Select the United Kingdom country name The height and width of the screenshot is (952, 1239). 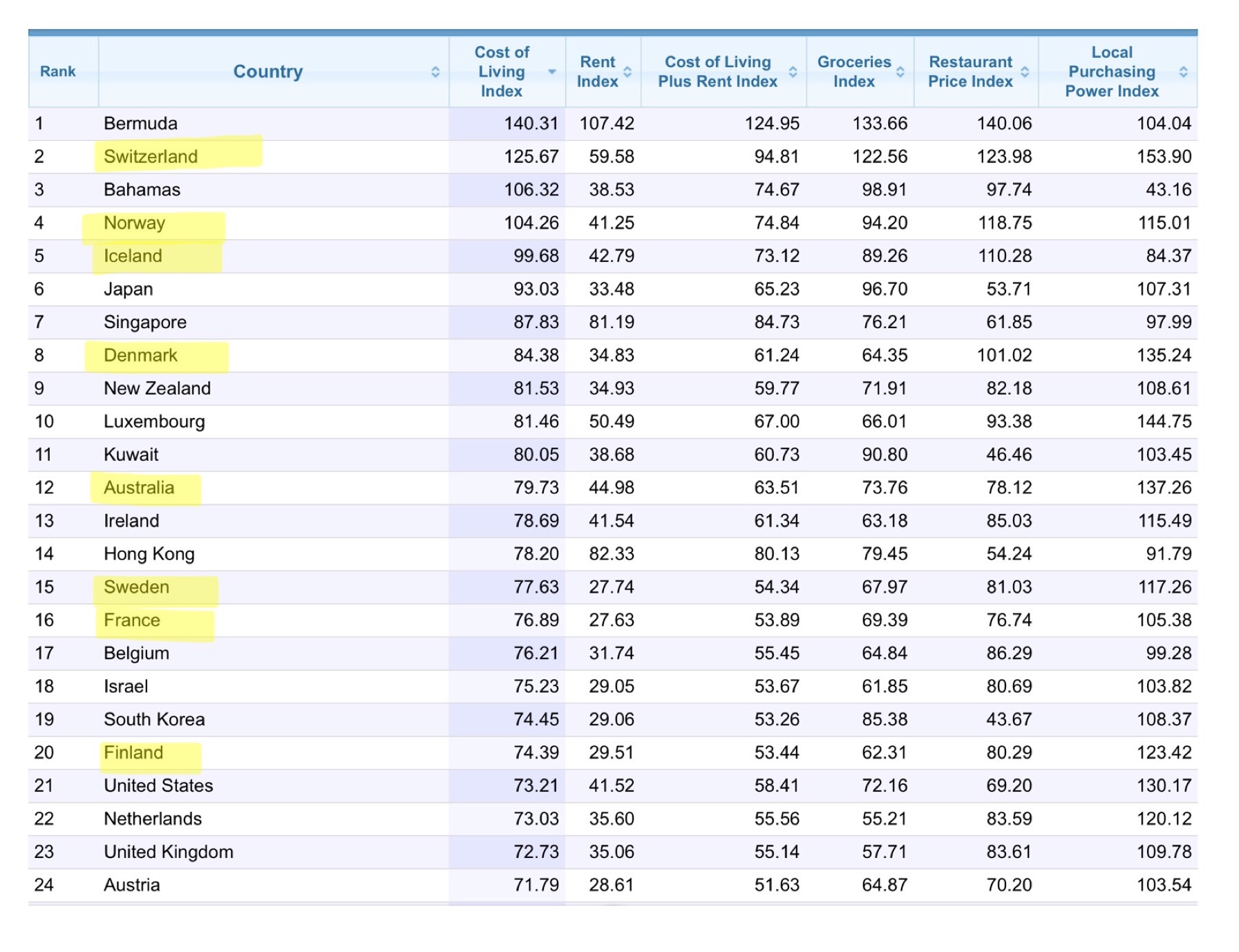[x=169, y=852]
